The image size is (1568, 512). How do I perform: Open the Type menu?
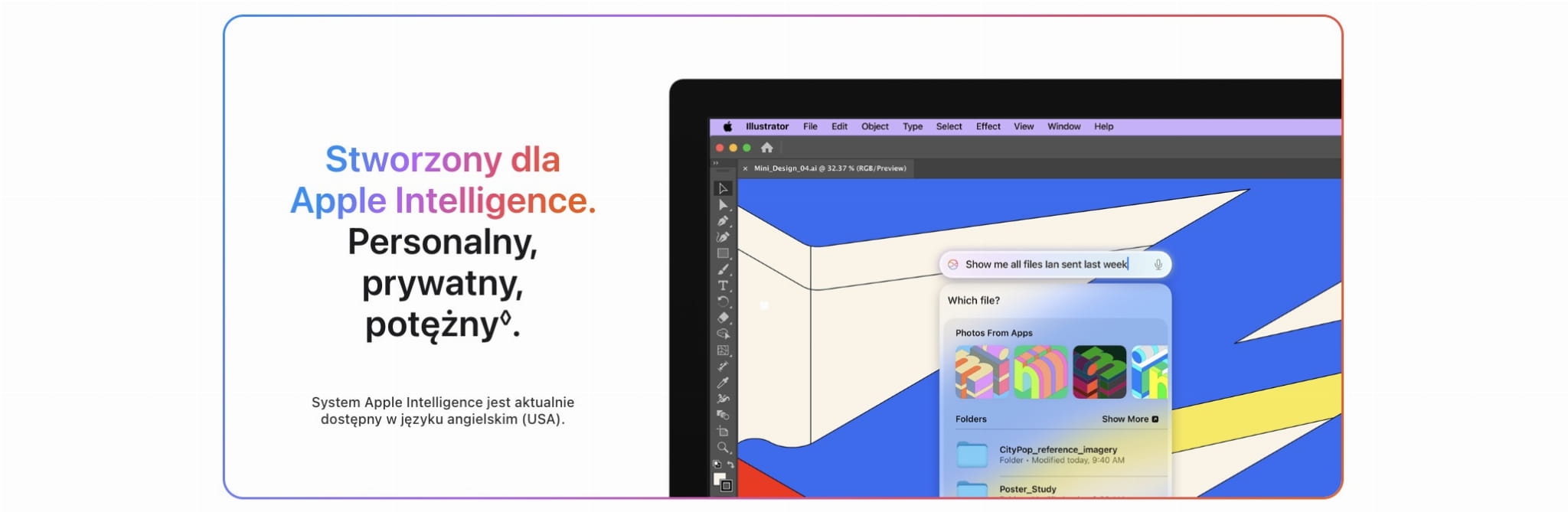pyautogui.click(x=913, y=127)
